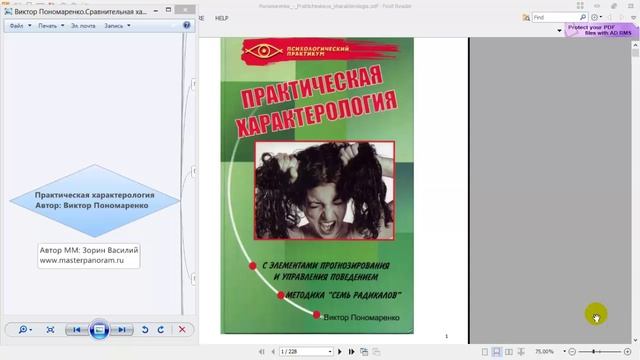The height and width of the screenshot is (360, 640).
Task: Zoom out with the minus button
Action: 572,351
